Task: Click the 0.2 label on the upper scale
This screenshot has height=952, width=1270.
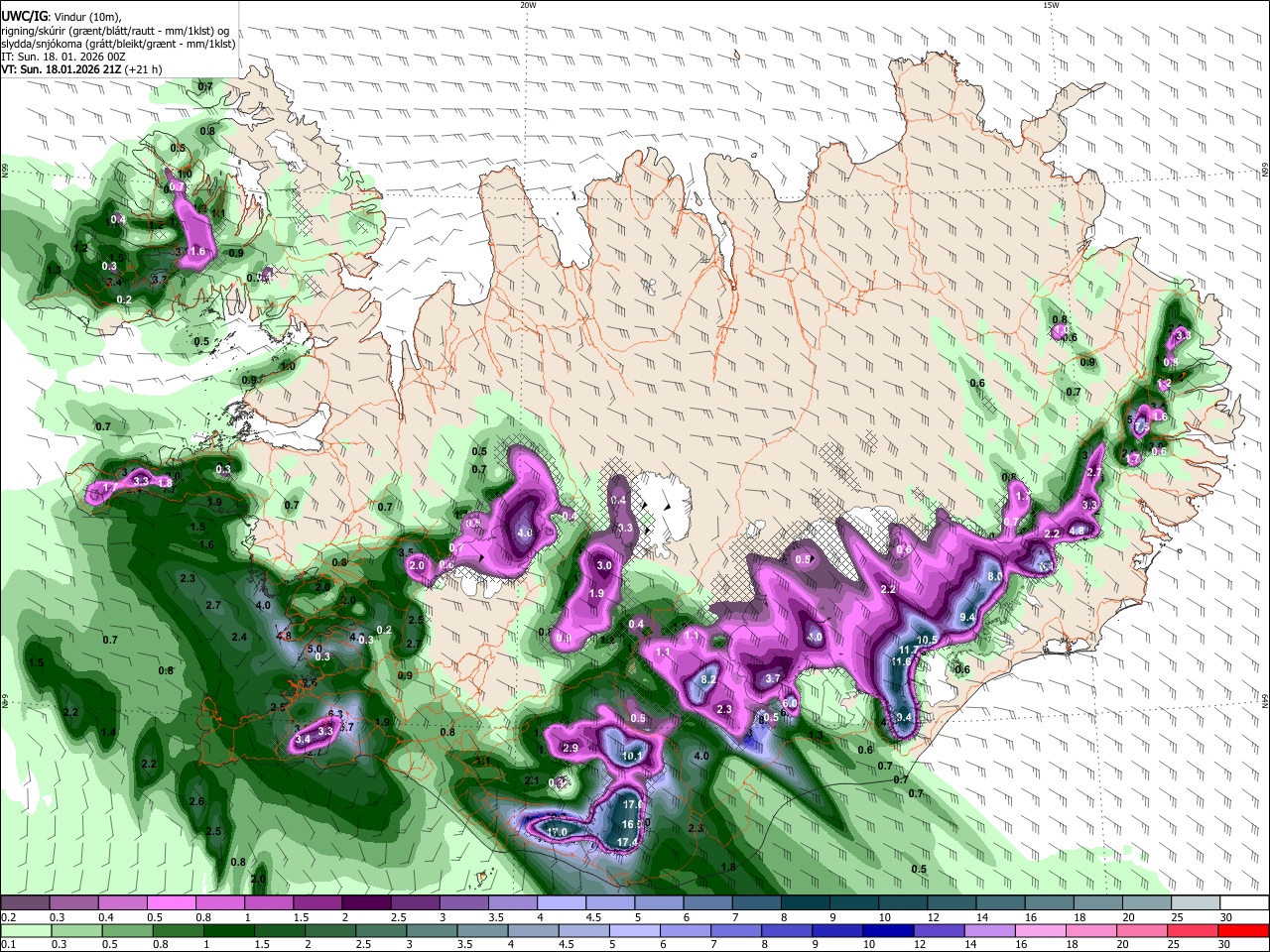Action: click(x=8, y=917)
